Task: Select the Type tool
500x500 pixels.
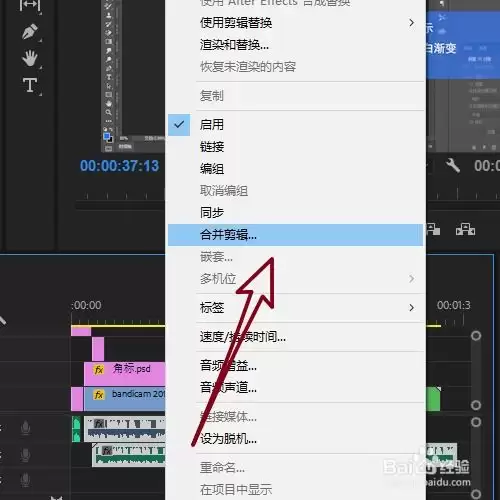Action: (x=30, y=85)
